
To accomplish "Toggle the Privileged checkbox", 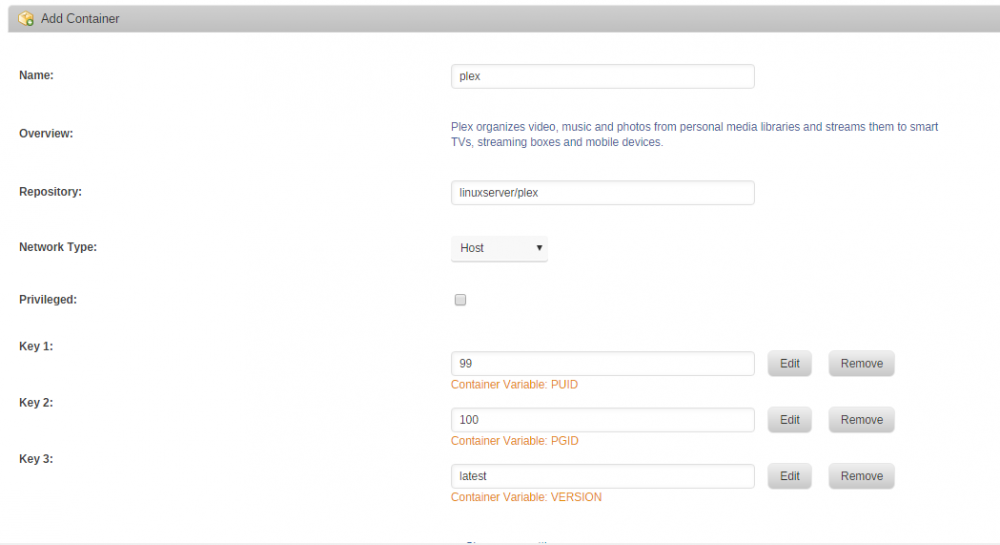I will click(460, 300).
